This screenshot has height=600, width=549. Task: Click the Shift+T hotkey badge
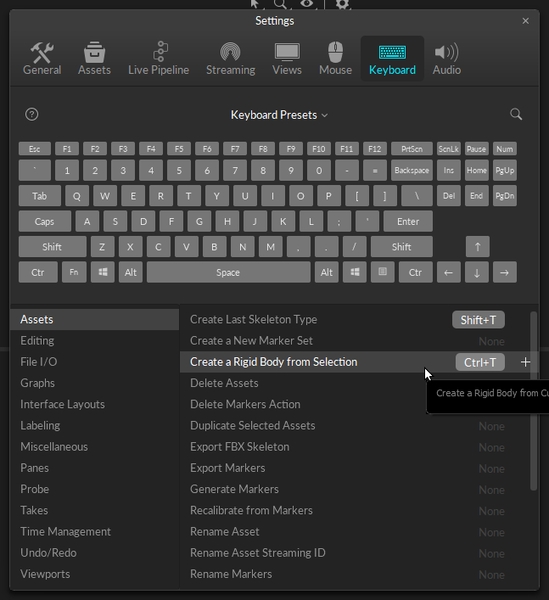[x=478, y=320]
